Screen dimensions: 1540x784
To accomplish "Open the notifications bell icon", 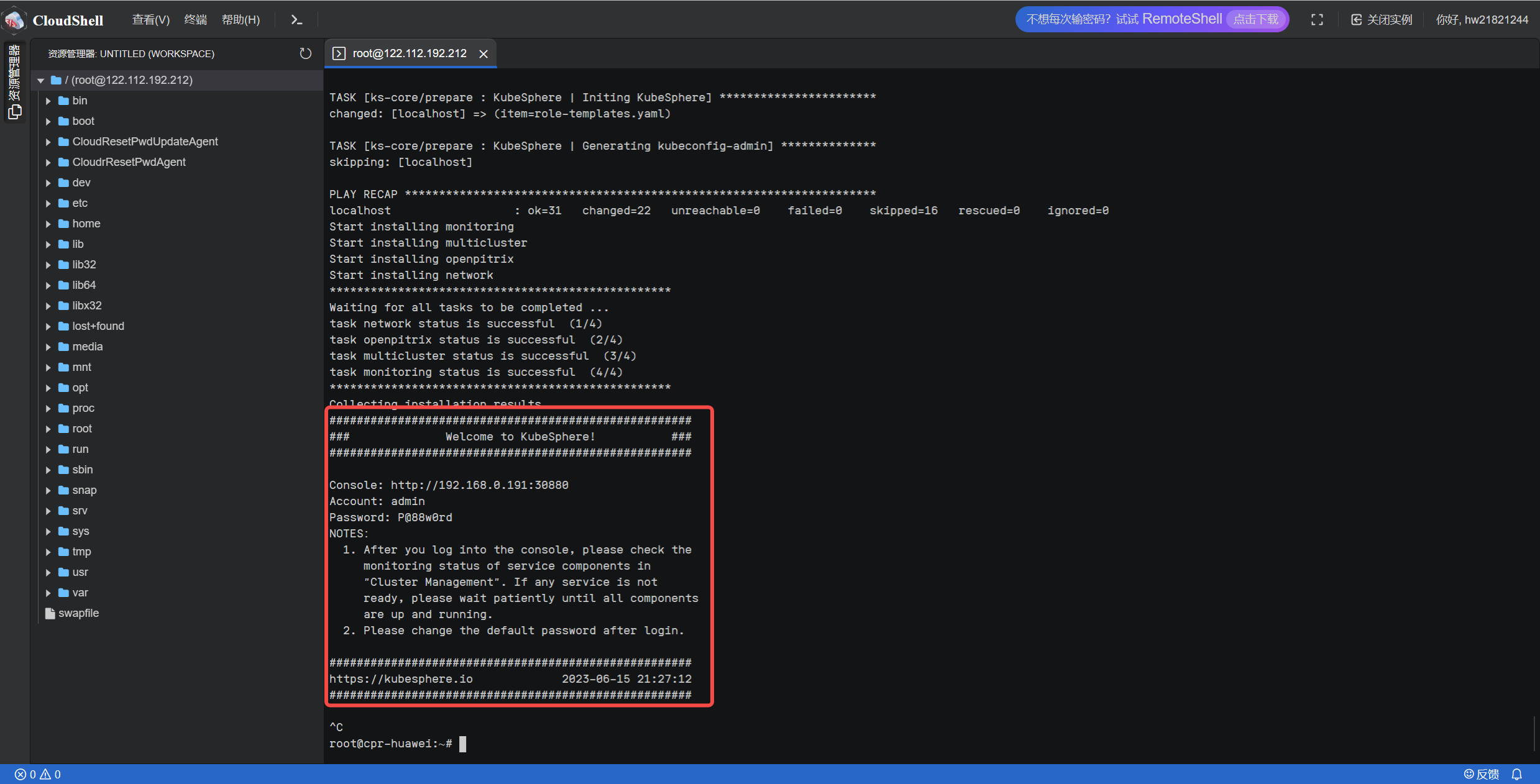I will click(x=1517, y=774).
